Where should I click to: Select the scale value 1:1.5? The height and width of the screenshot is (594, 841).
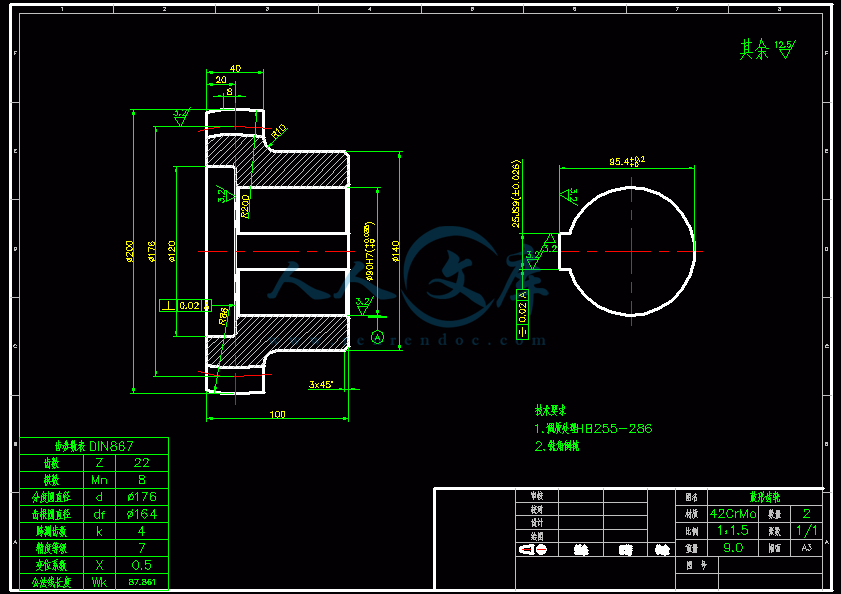pyautogui.click(x=733, y=531)
